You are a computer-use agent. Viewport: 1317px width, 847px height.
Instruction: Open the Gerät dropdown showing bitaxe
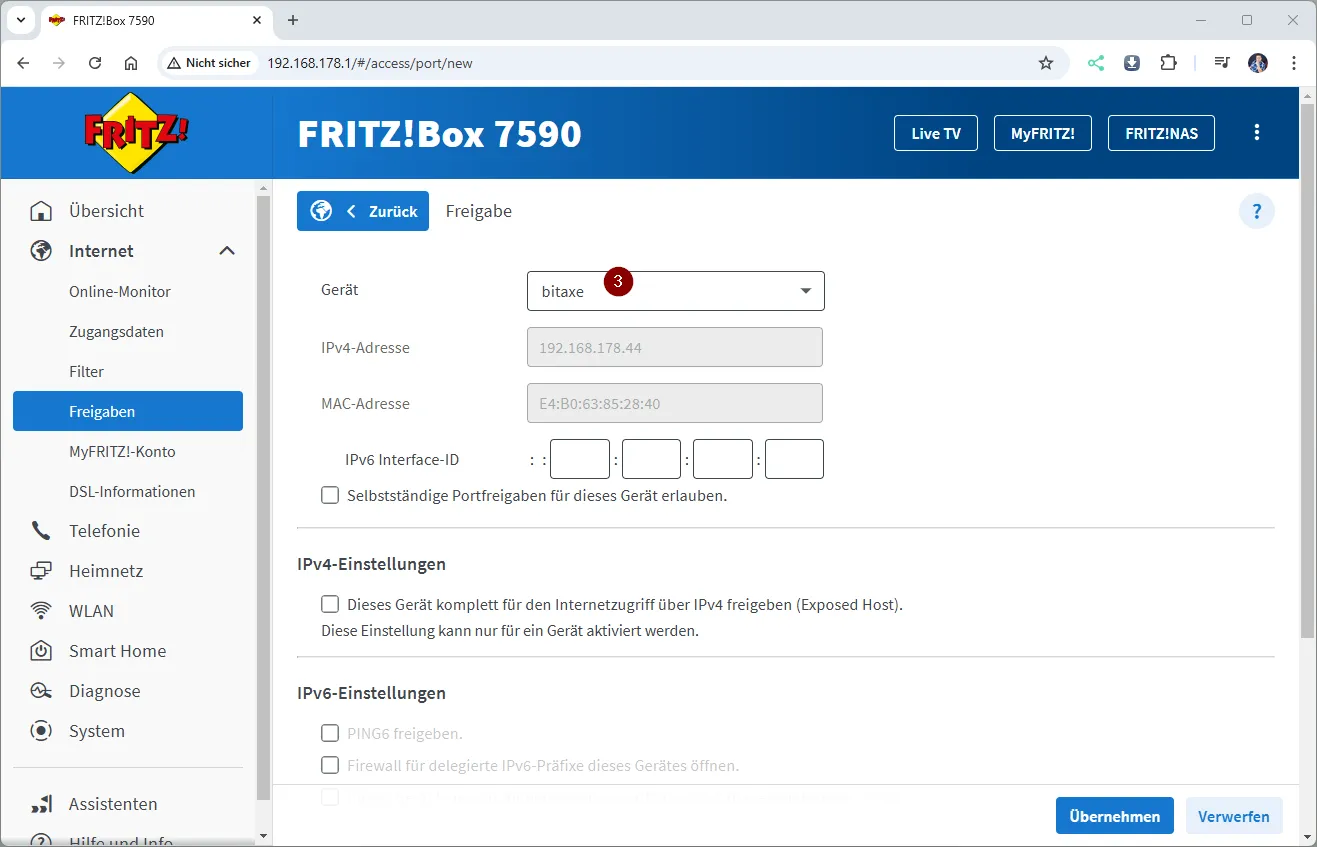click(675, 291)
